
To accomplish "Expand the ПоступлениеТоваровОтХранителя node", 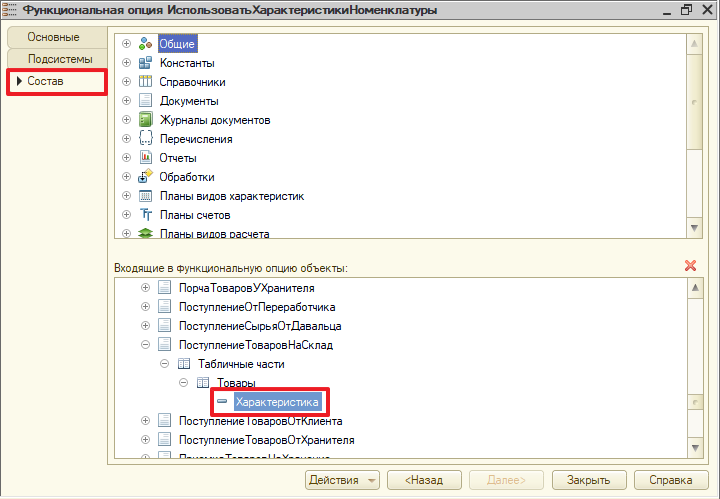I will (146, 439).
